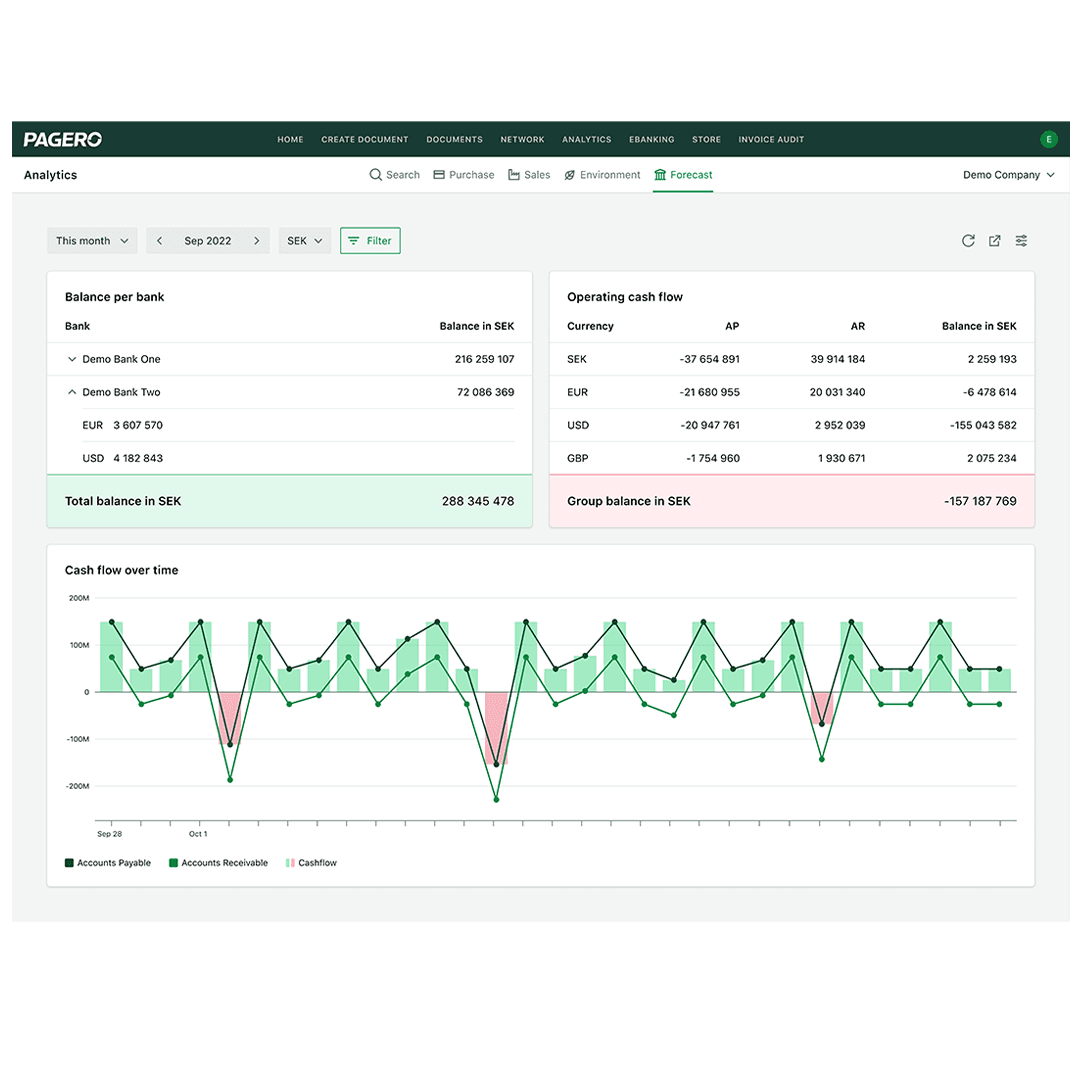The height and width of the screenshot is (1080, 1080).
Task: Open user avatar E menu
Action: coord(1048,139)
